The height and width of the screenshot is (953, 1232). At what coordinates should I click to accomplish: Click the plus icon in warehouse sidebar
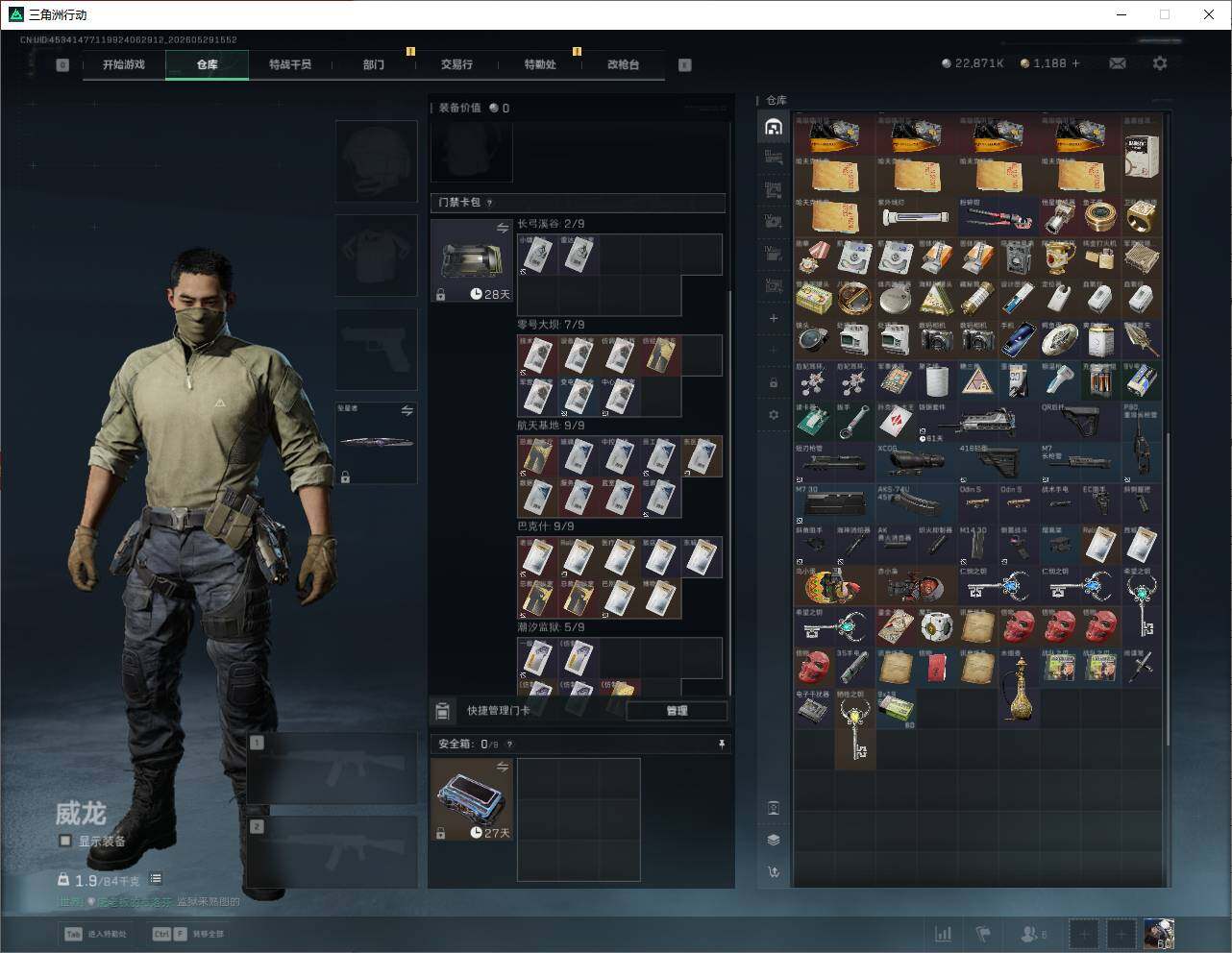coord(774,318)
